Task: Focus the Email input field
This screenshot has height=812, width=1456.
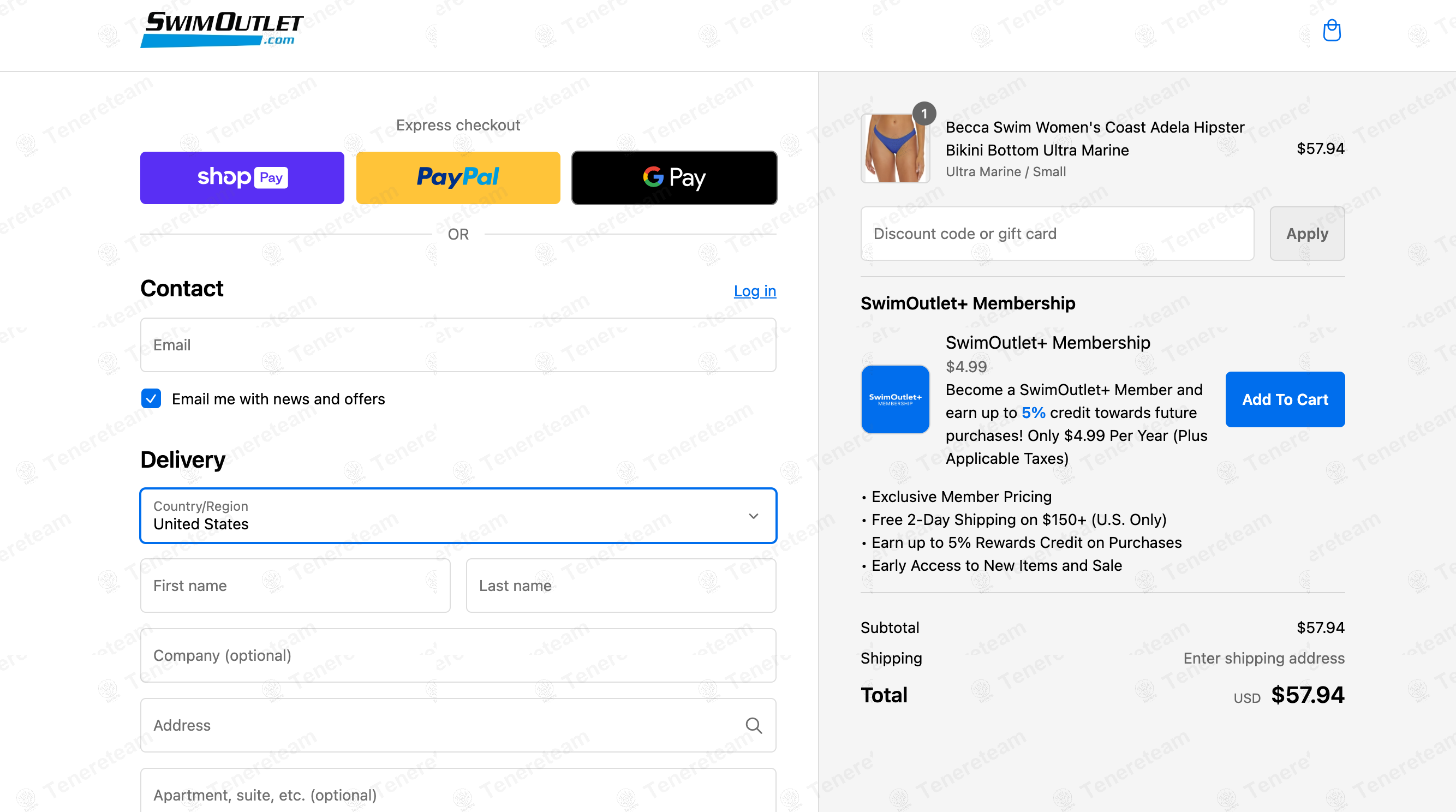Action: coord(458,345)
